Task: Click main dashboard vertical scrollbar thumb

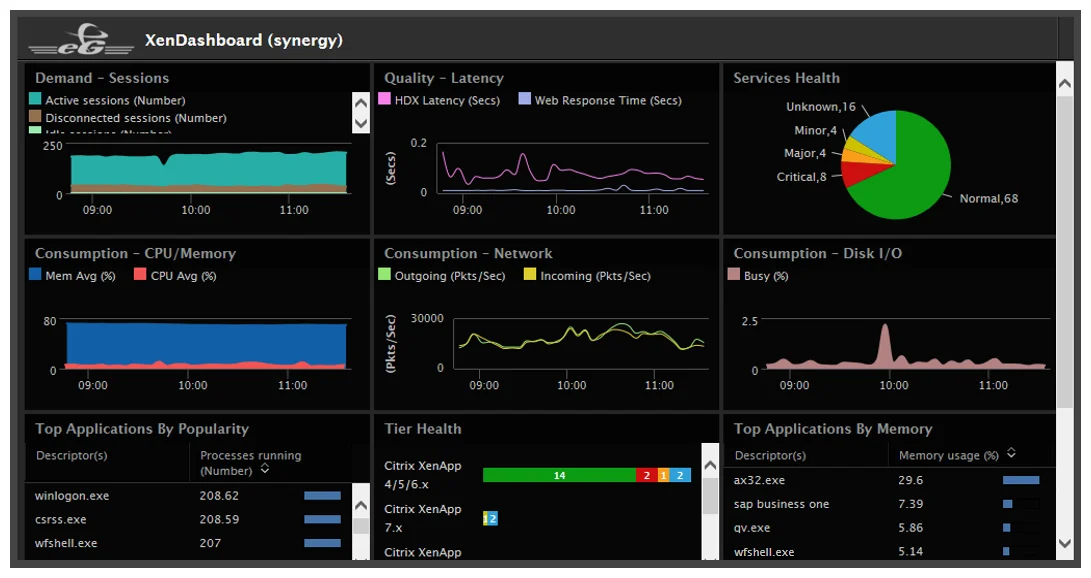Action: point(1065,252)
